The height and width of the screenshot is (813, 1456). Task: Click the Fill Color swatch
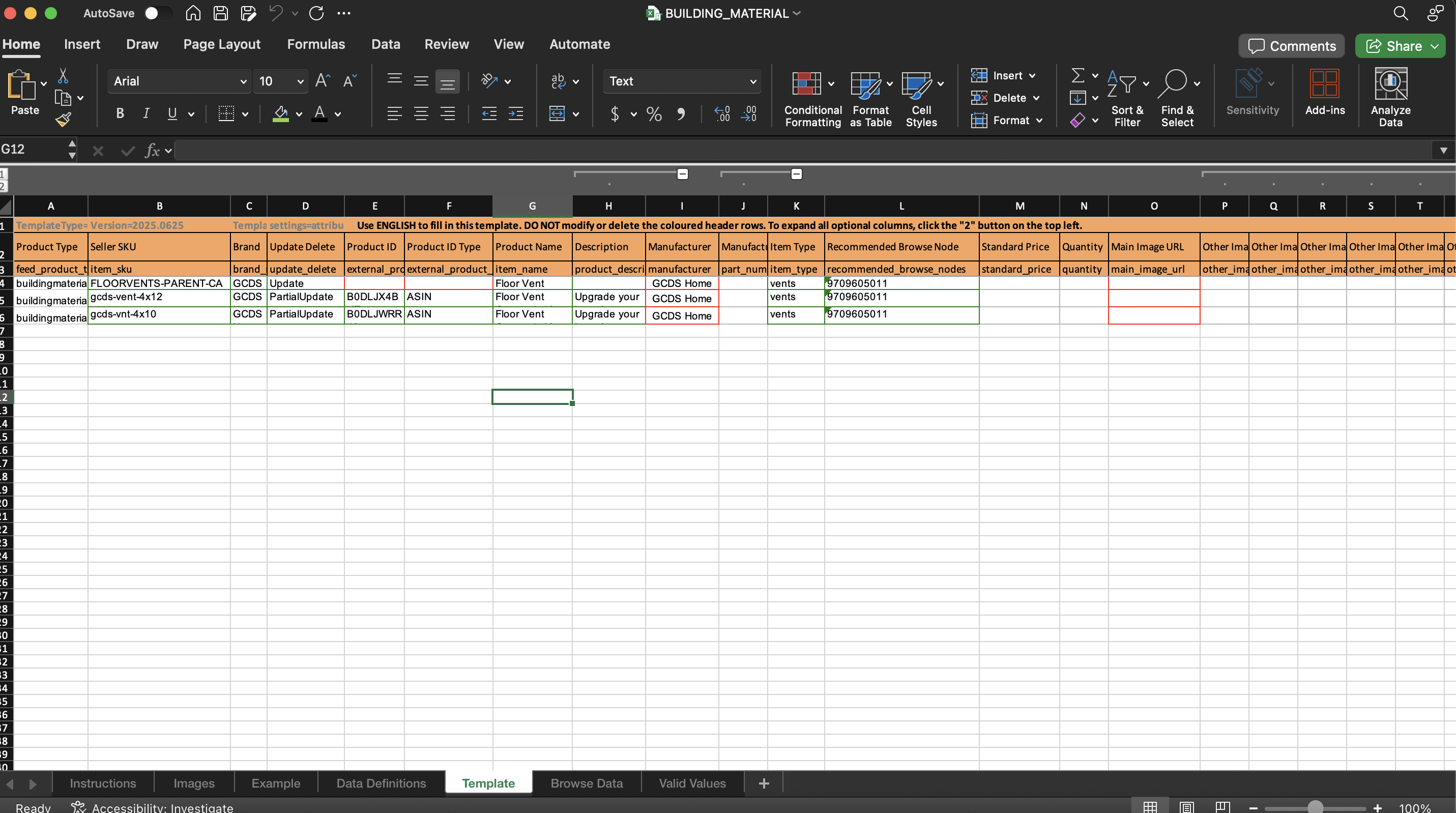tap(280, 113)
